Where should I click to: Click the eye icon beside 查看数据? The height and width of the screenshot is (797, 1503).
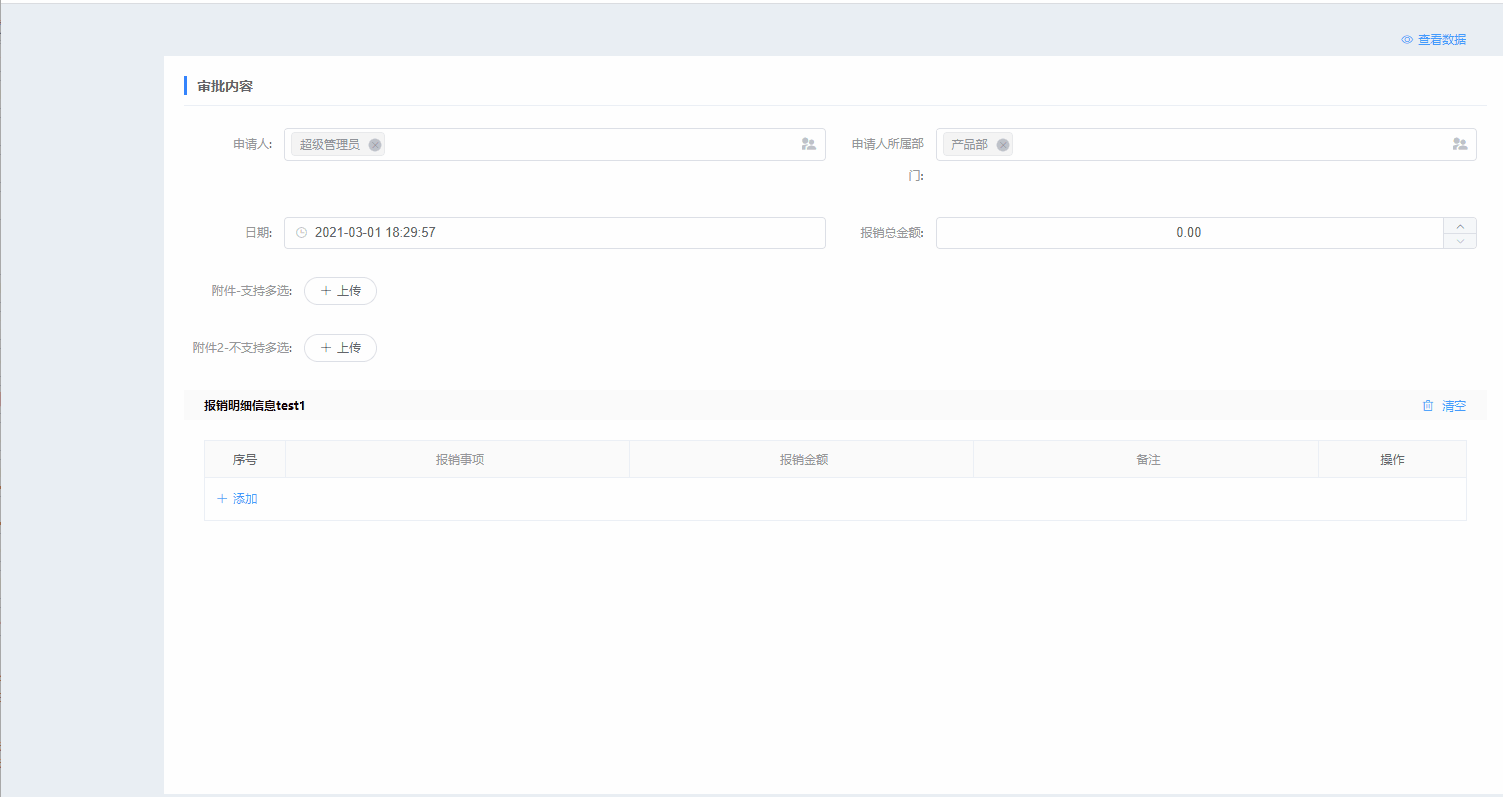(1407, 40)
